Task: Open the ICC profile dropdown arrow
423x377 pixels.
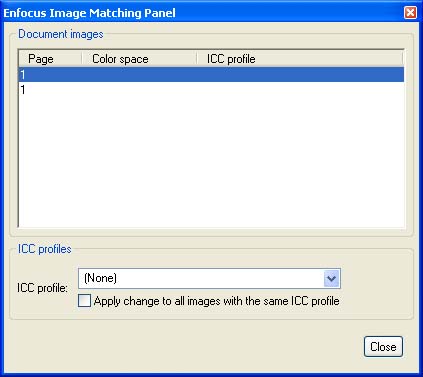Action: click(x=331, y=278)
